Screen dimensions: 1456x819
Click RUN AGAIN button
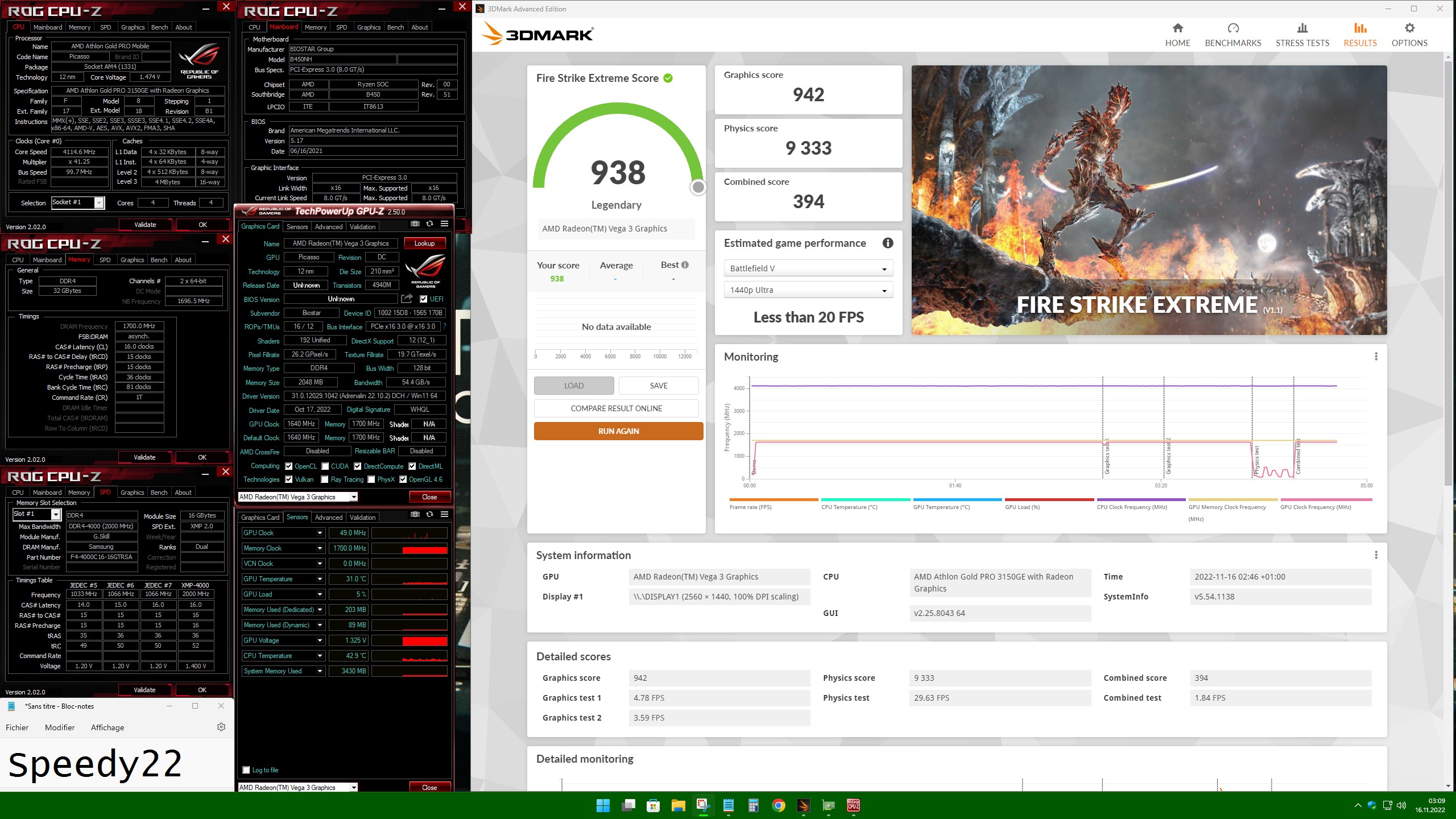[618, 431]
